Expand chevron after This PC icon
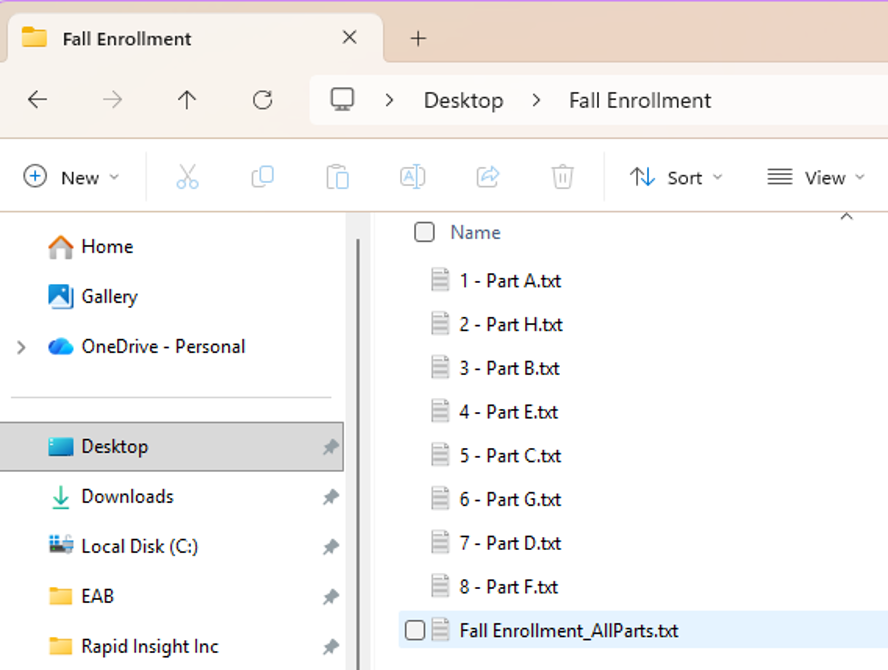Screen dimensions: 888x670 tap(389, 100)
